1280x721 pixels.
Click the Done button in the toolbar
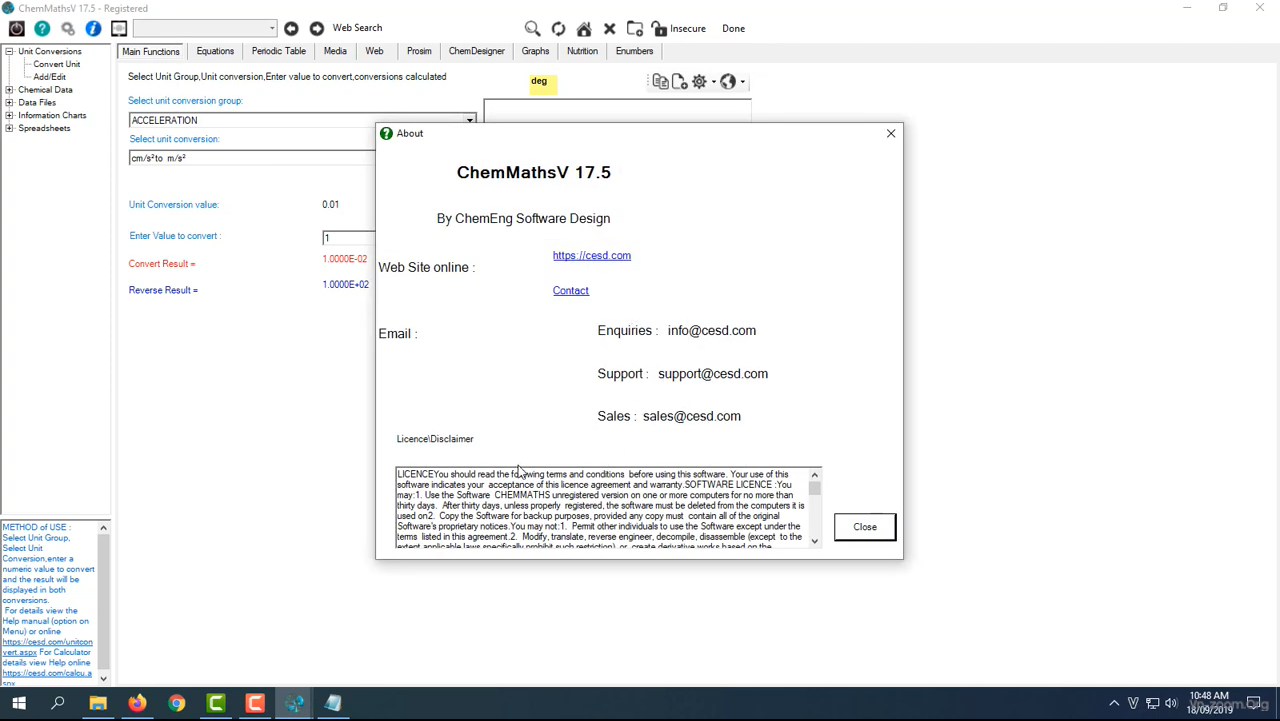point(733,29)
